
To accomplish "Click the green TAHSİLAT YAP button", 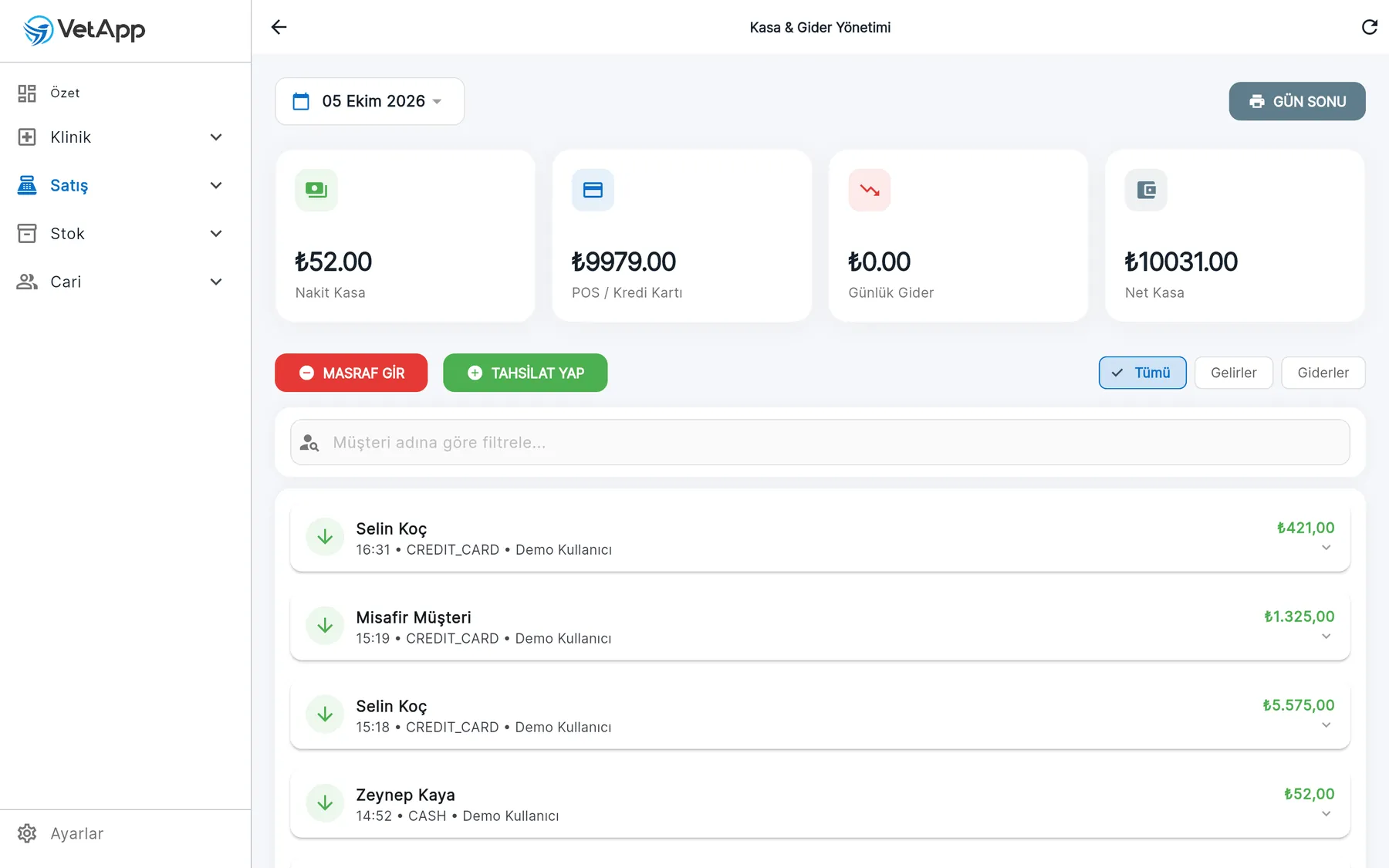I will pyautogui.click(x=526, y=373).
